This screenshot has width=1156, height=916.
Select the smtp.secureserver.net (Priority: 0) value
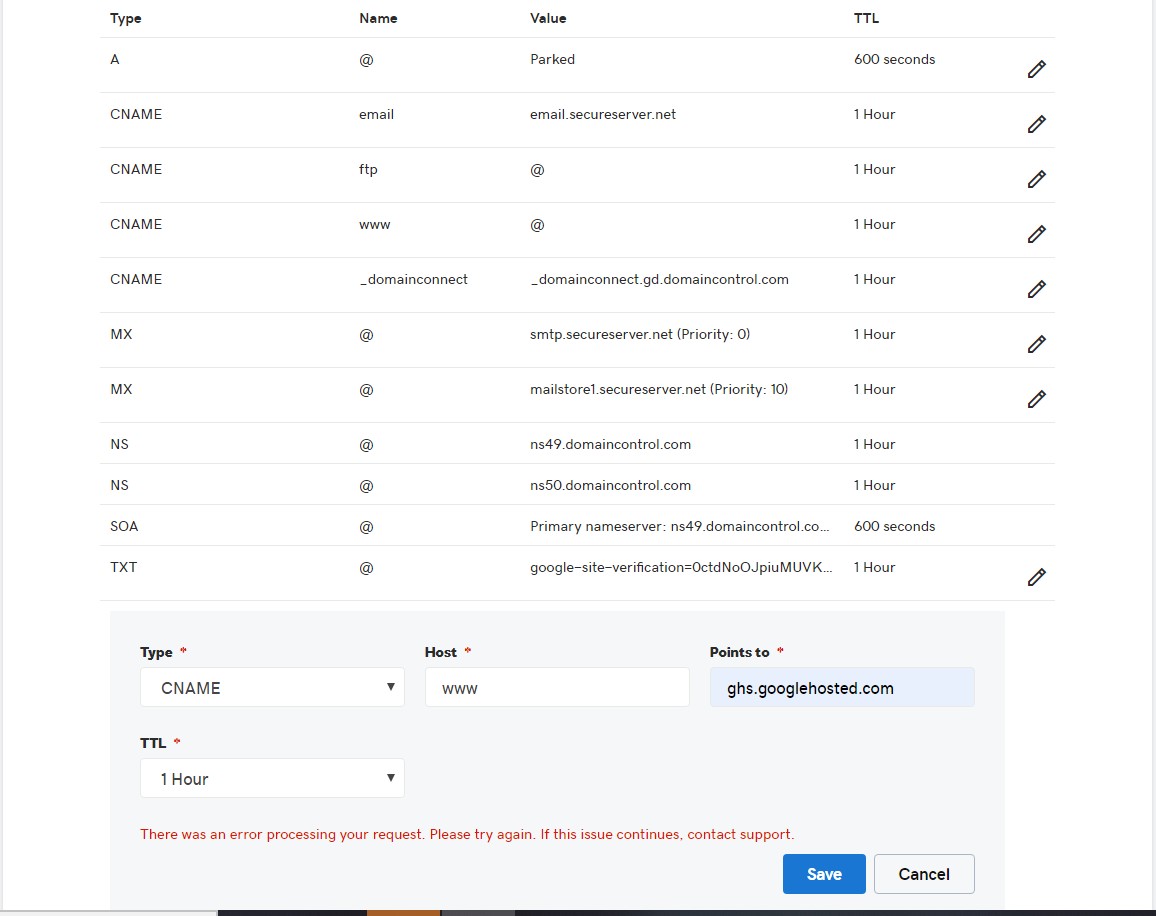point(639,334)
